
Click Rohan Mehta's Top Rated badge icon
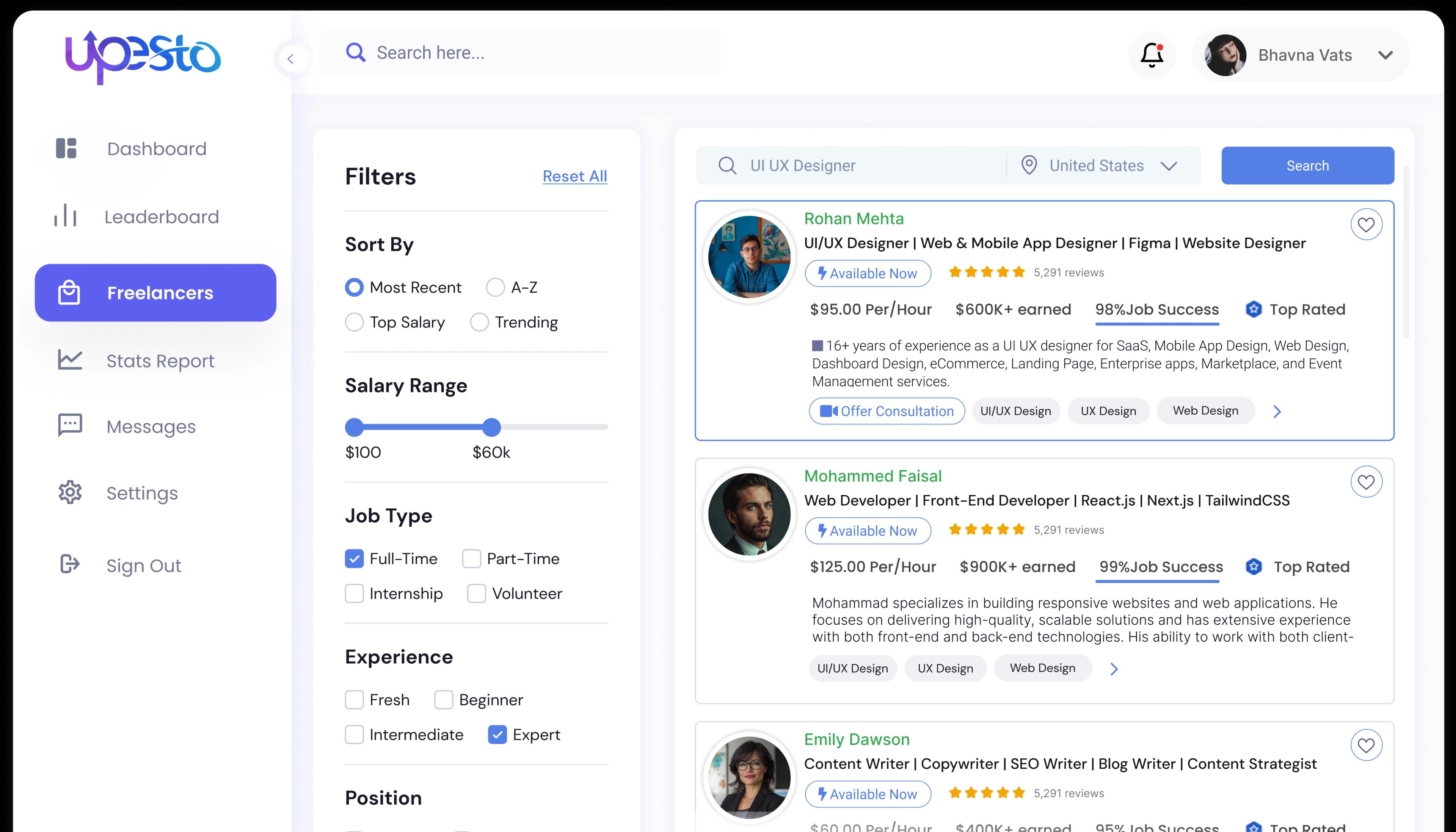[x=1253, y=309]
